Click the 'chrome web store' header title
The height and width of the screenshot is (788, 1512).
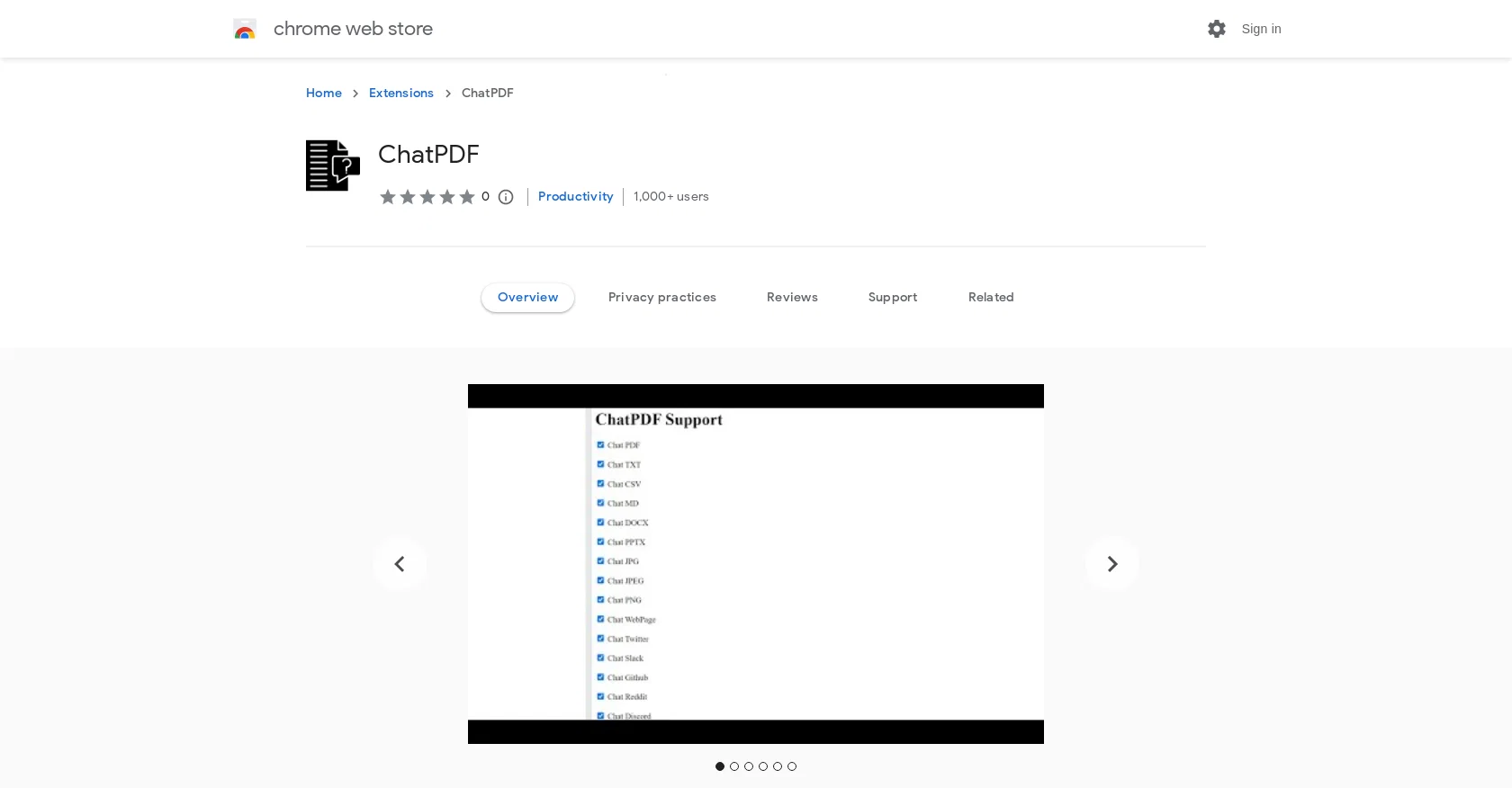point(353,29)
